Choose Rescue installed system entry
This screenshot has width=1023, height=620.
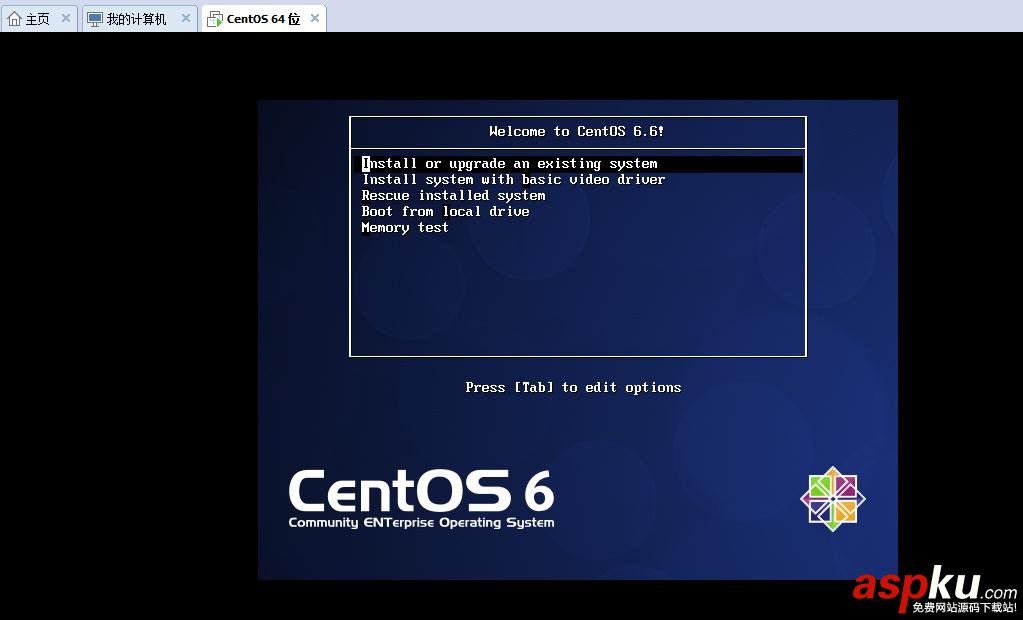tap(453, 195)
